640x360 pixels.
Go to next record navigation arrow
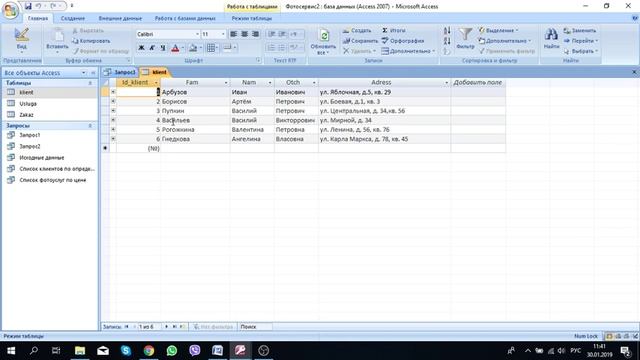pos(166,327)
